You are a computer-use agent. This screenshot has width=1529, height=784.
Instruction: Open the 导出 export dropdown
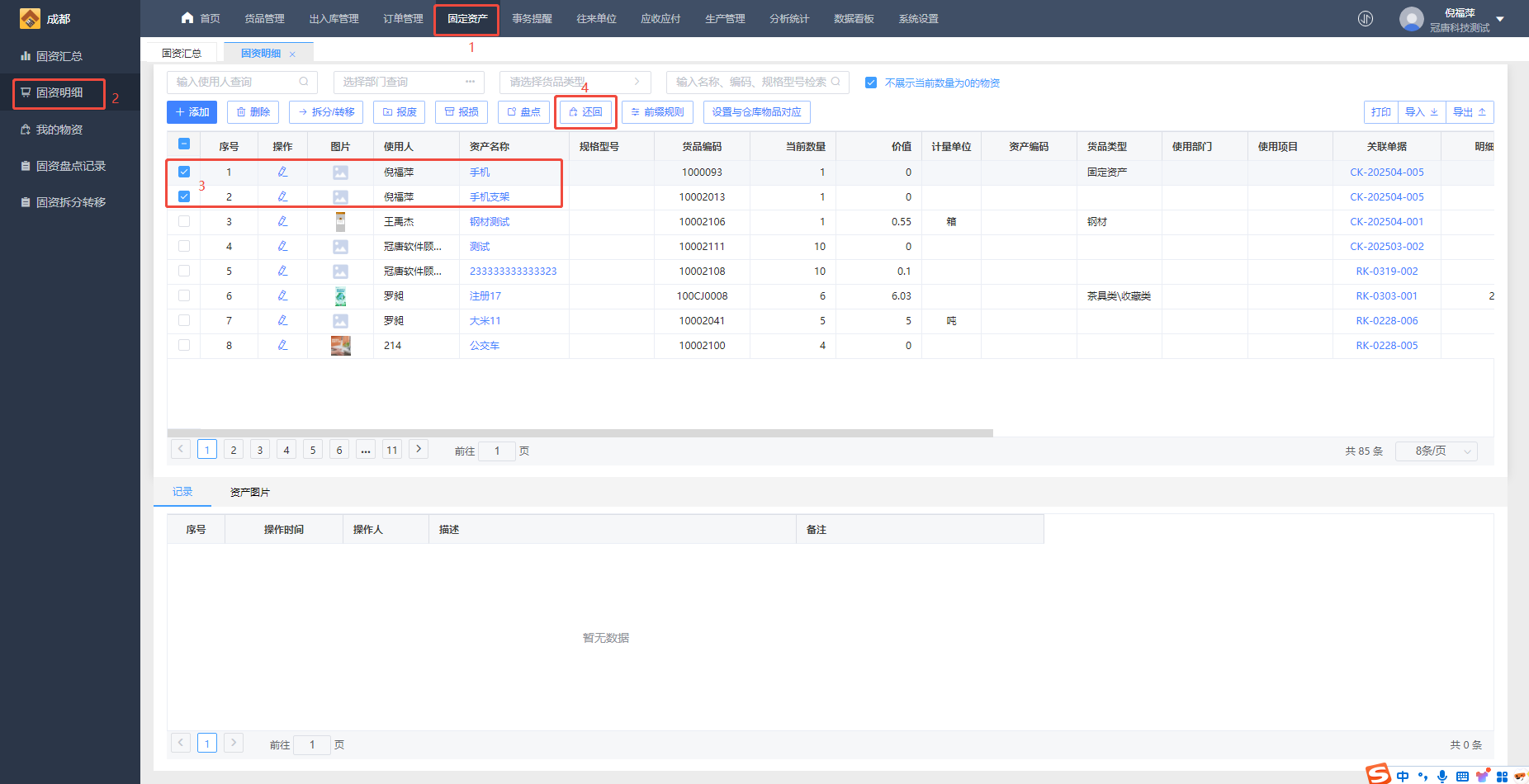[1470, 112]
